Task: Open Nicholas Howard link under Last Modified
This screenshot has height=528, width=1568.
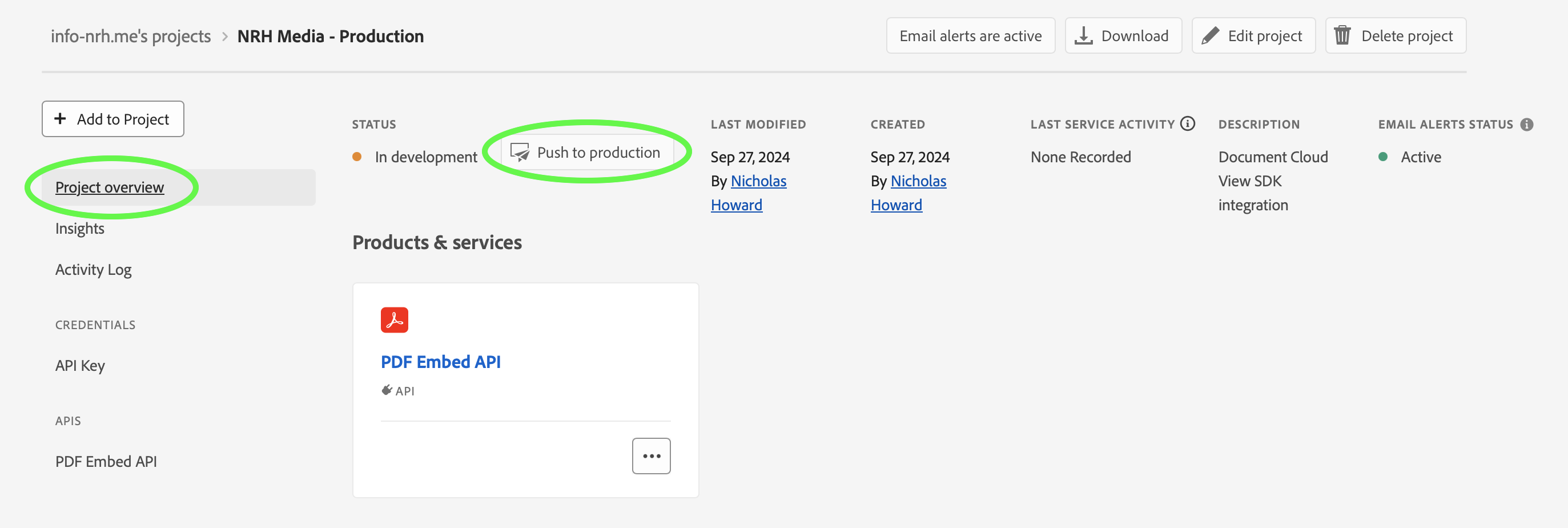Action: (x=749, y=193)
